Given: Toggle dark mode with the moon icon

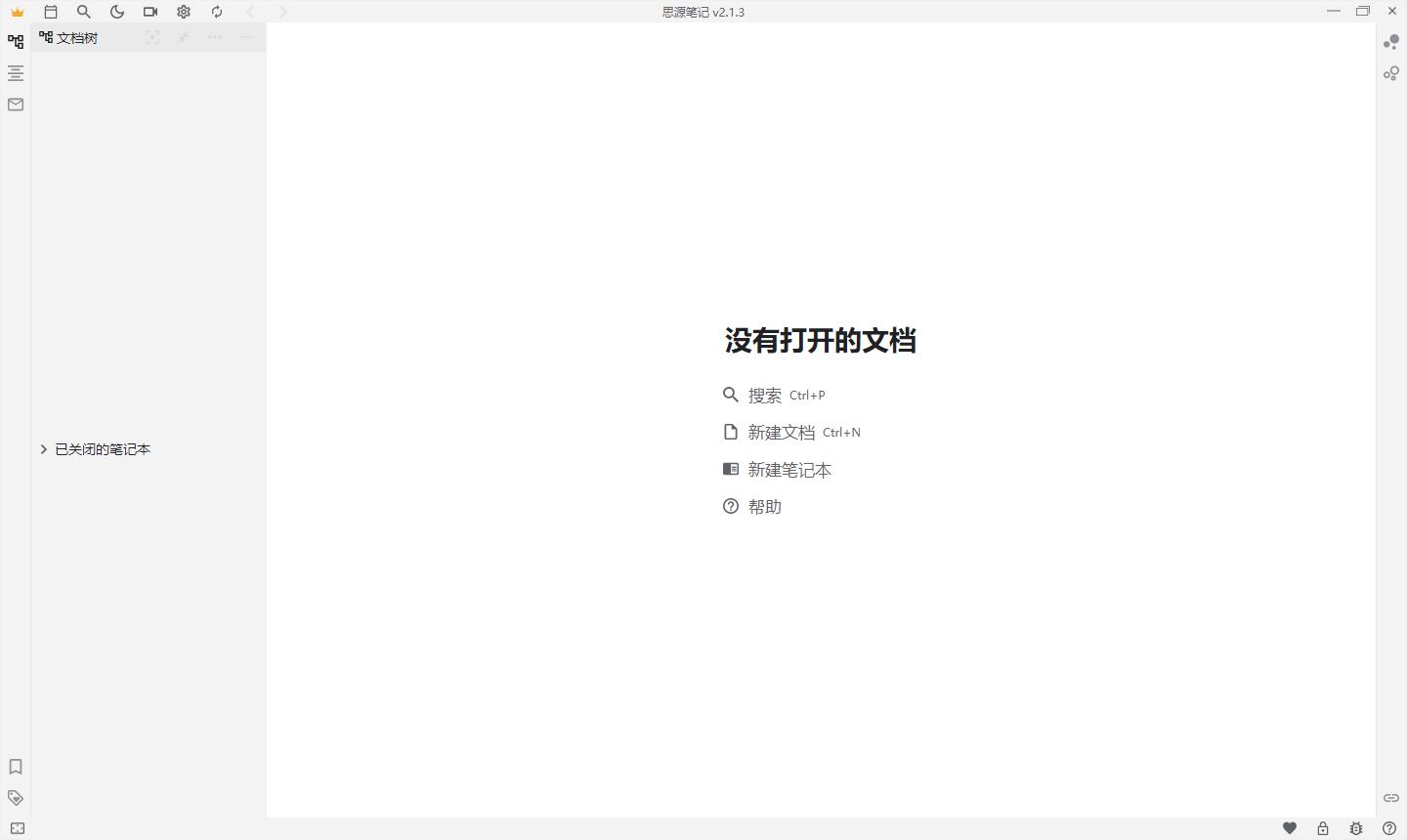Looking at the screenshot, I should (117, 12).
